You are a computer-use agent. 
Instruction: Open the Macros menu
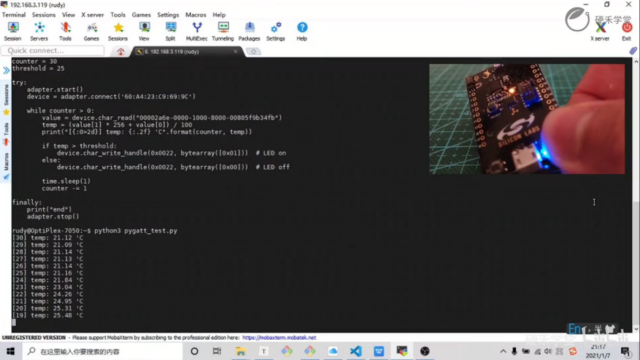pyautogui.click(x=196, y=15)
